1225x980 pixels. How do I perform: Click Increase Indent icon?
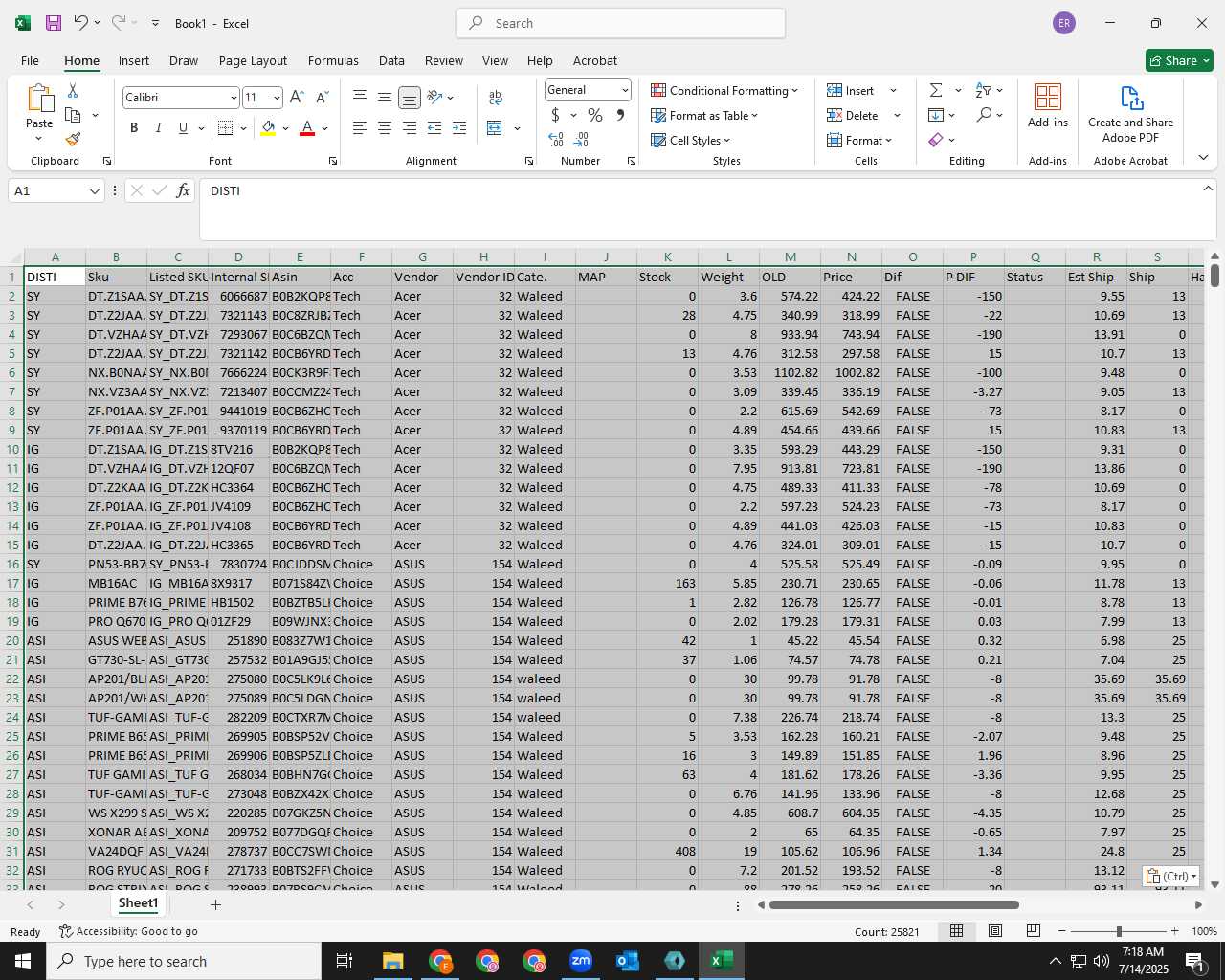(x=459, y=127)
